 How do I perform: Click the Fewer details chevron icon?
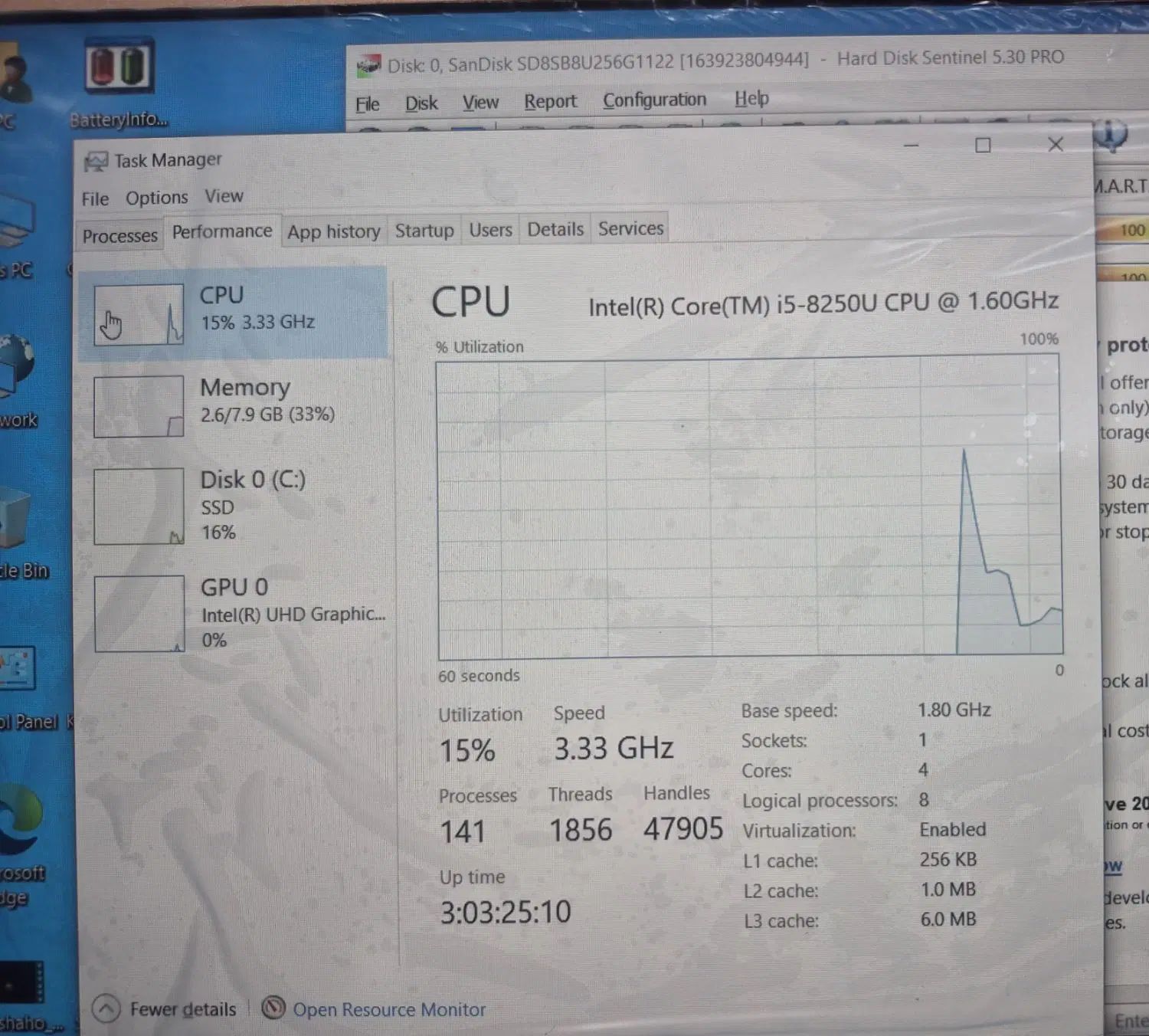pyautogui.click(x=106, y=1009)
